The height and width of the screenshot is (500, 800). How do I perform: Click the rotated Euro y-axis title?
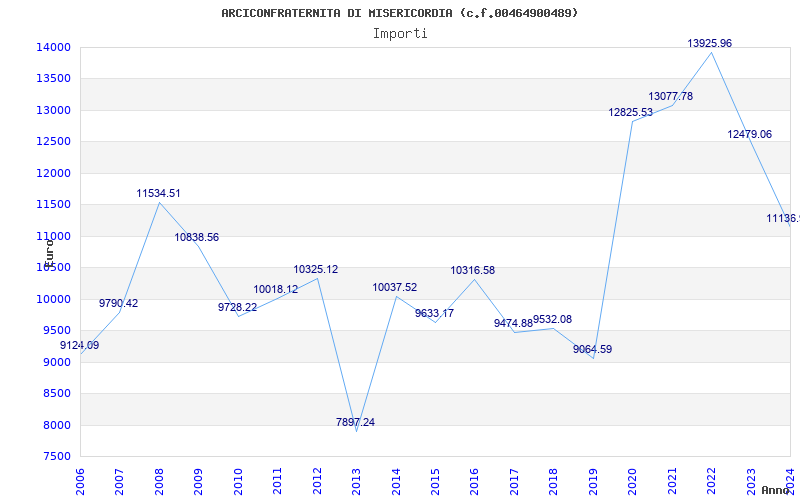[49, 253]
